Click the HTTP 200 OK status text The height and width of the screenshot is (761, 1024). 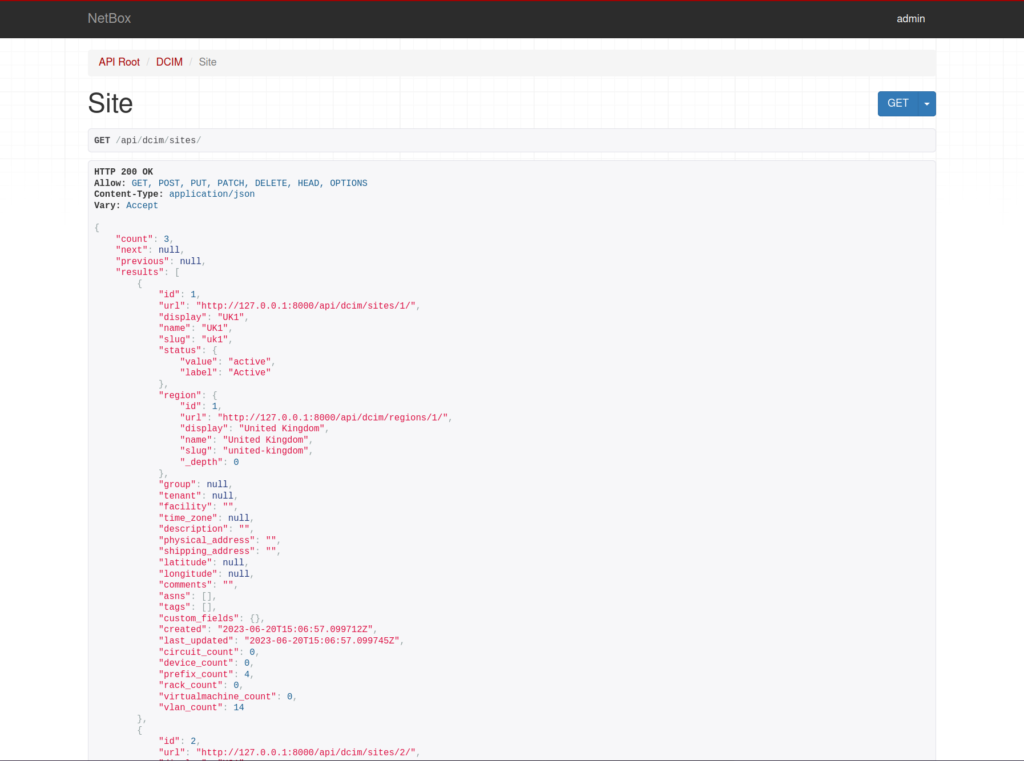click(x=123, y=172)
